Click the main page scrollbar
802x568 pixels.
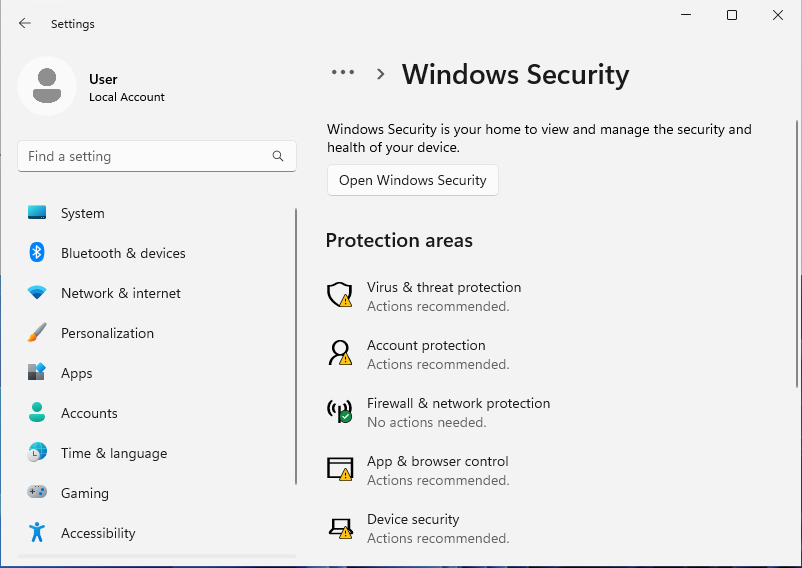tap(797, 254)
